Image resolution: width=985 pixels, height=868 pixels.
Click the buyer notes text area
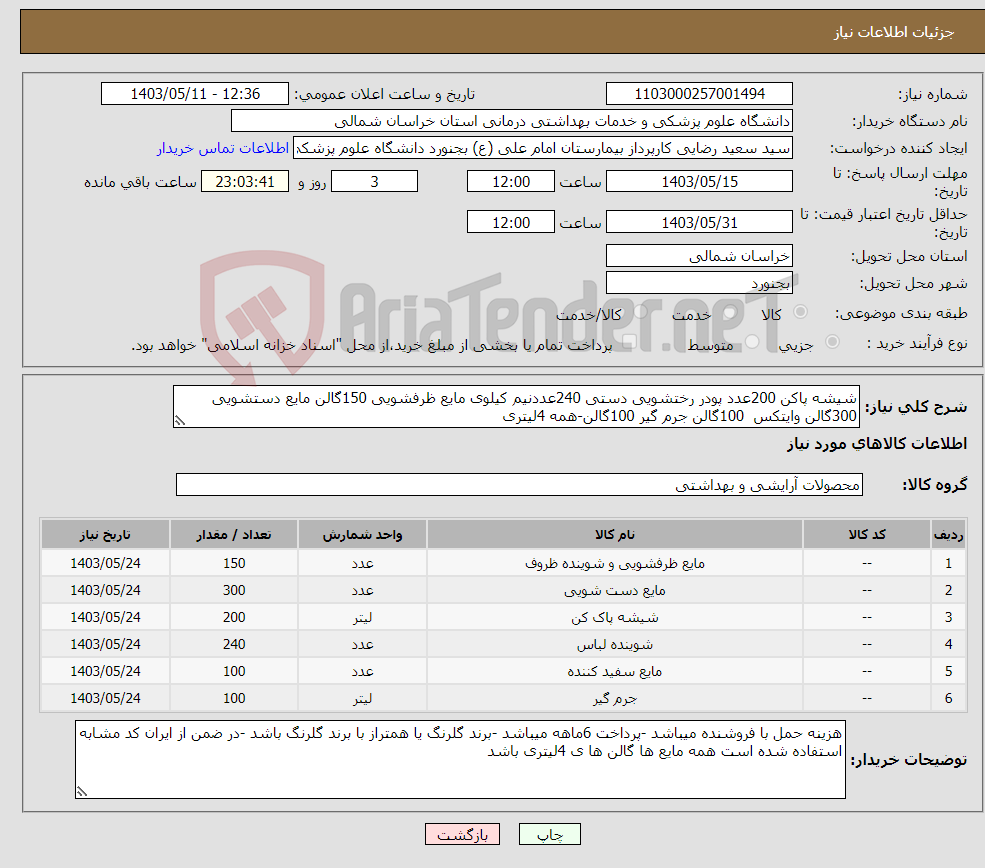pos(460,759)
